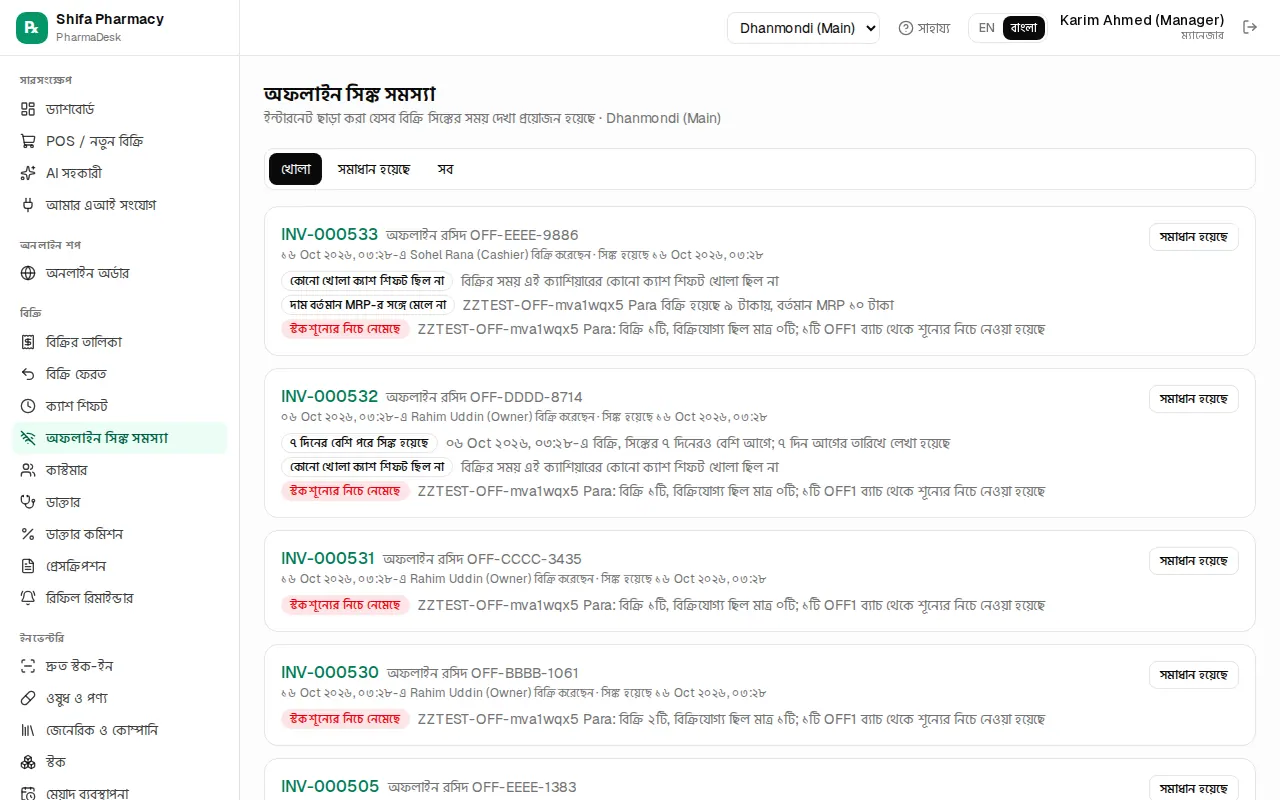Image resolution: width=1280 pixels, height=800 pixels.
Task: Select the খোলা tab
Action: pos(295,169)
